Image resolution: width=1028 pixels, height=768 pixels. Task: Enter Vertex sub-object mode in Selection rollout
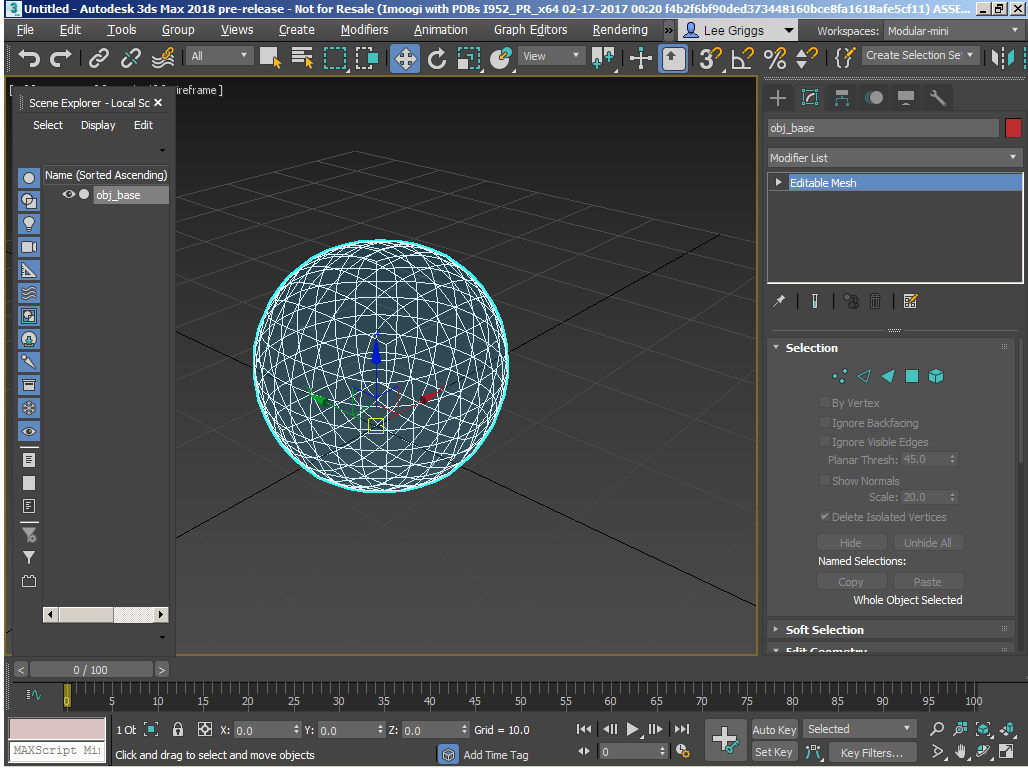[840, 376]
